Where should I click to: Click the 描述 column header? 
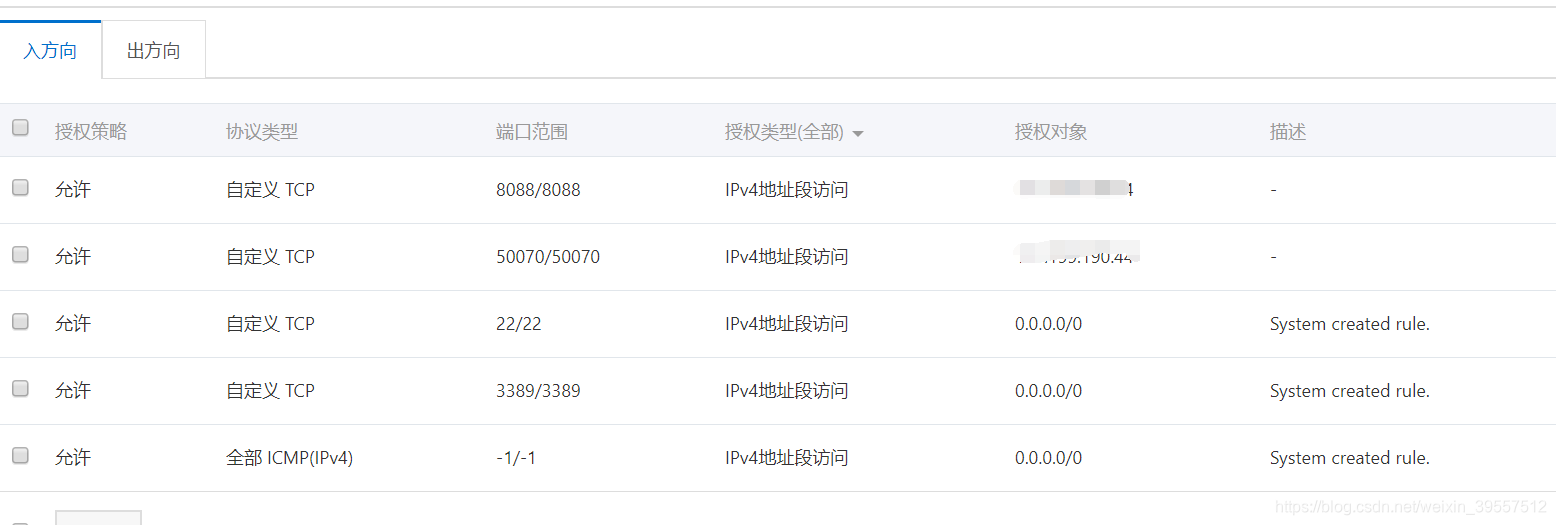pyautogui.click(x=1288, y=132)
